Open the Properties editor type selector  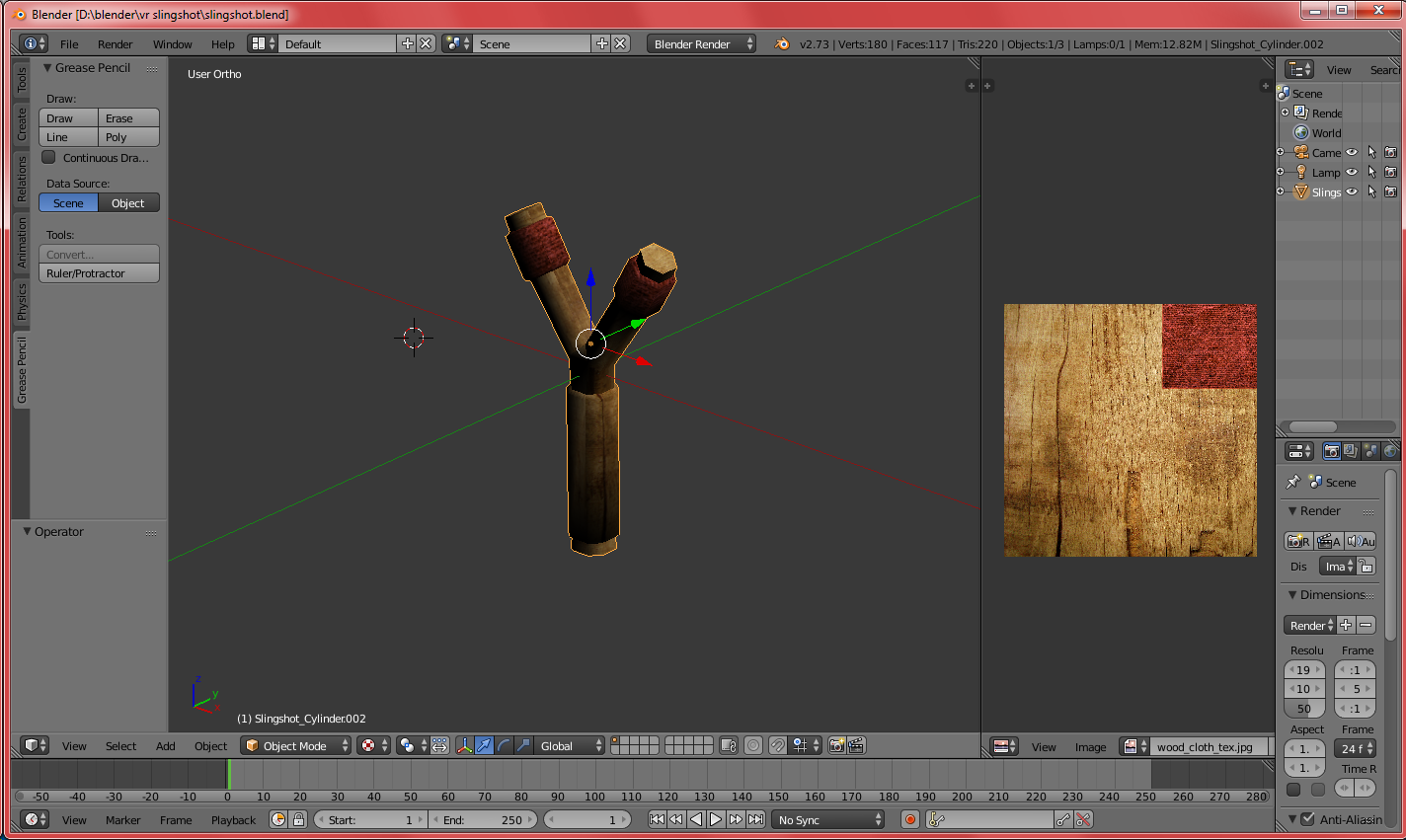point(1299,451)
